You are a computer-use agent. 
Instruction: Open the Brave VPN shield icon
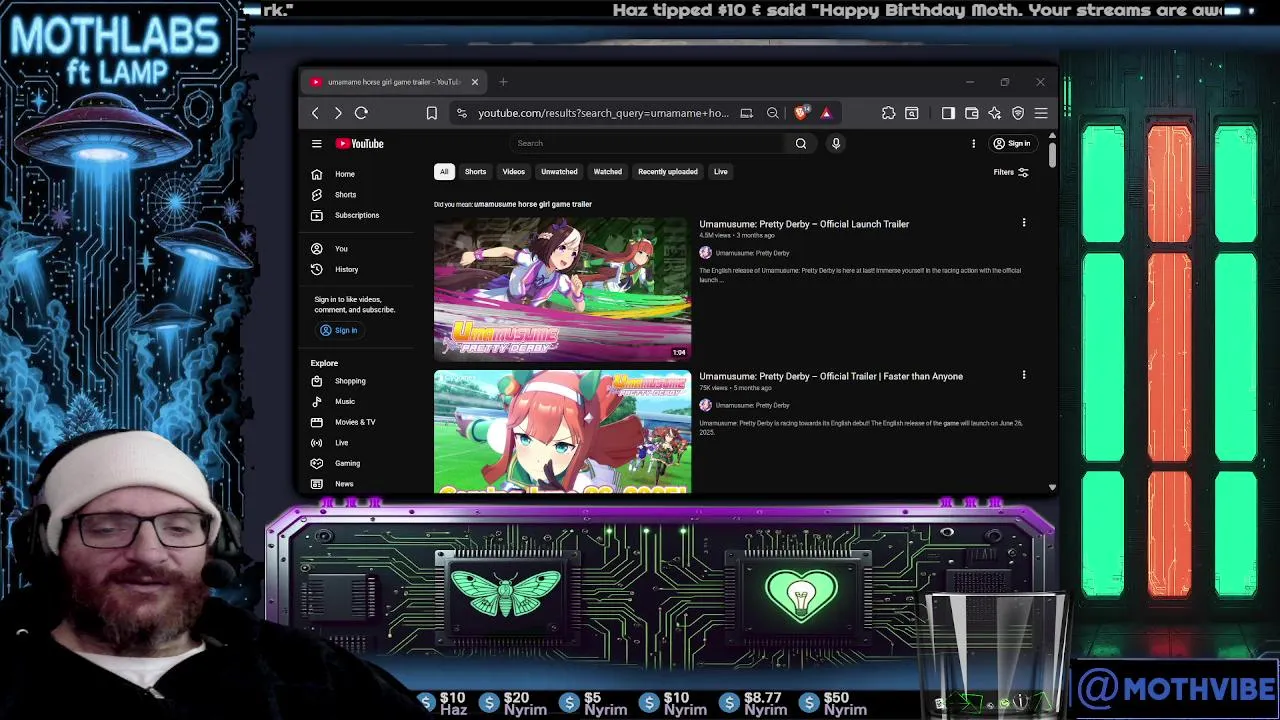(x=1018, y=113)
